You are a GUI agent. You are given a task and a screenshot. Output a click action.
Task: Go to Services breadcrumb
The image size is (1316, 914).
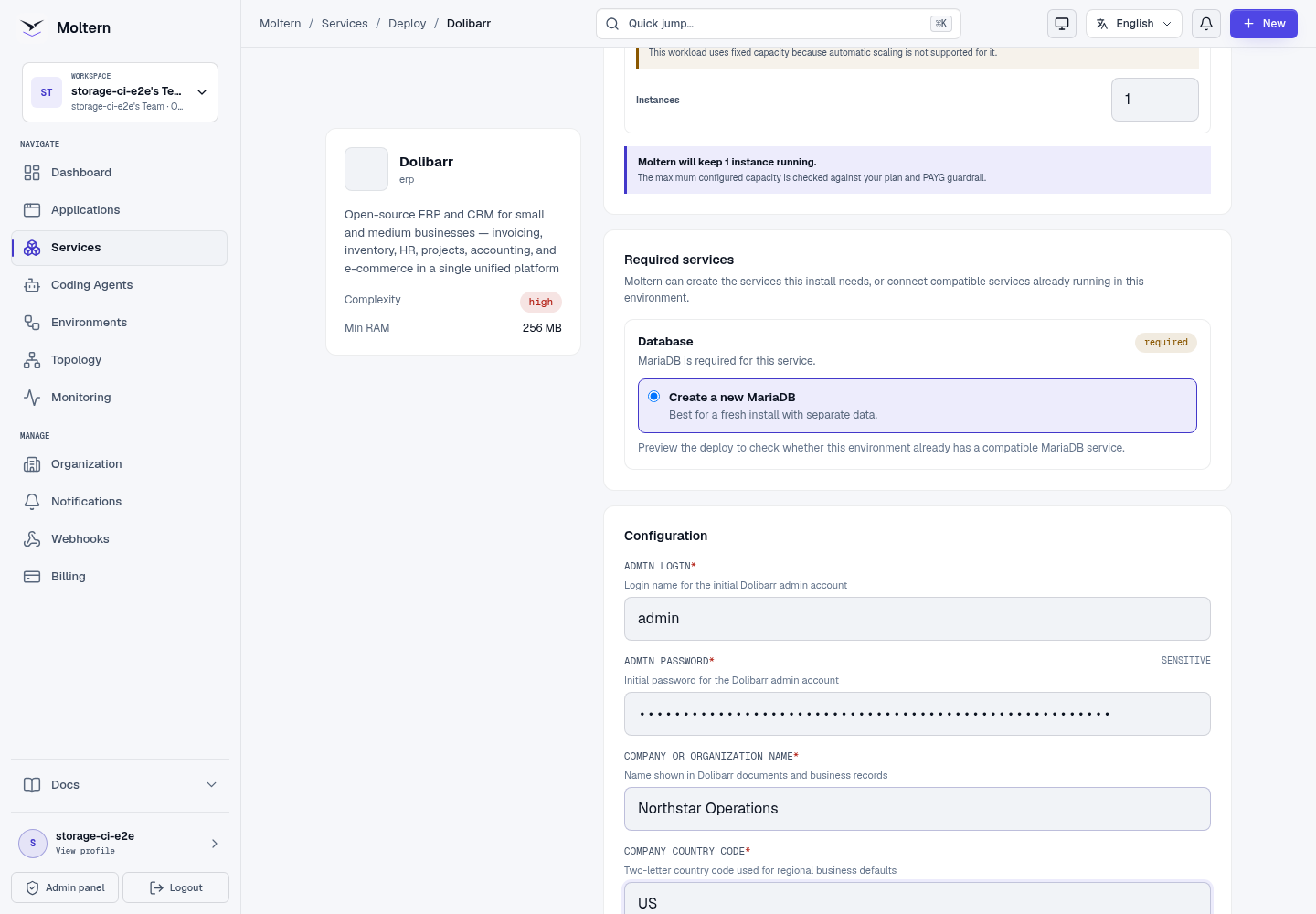coord(345,24)
